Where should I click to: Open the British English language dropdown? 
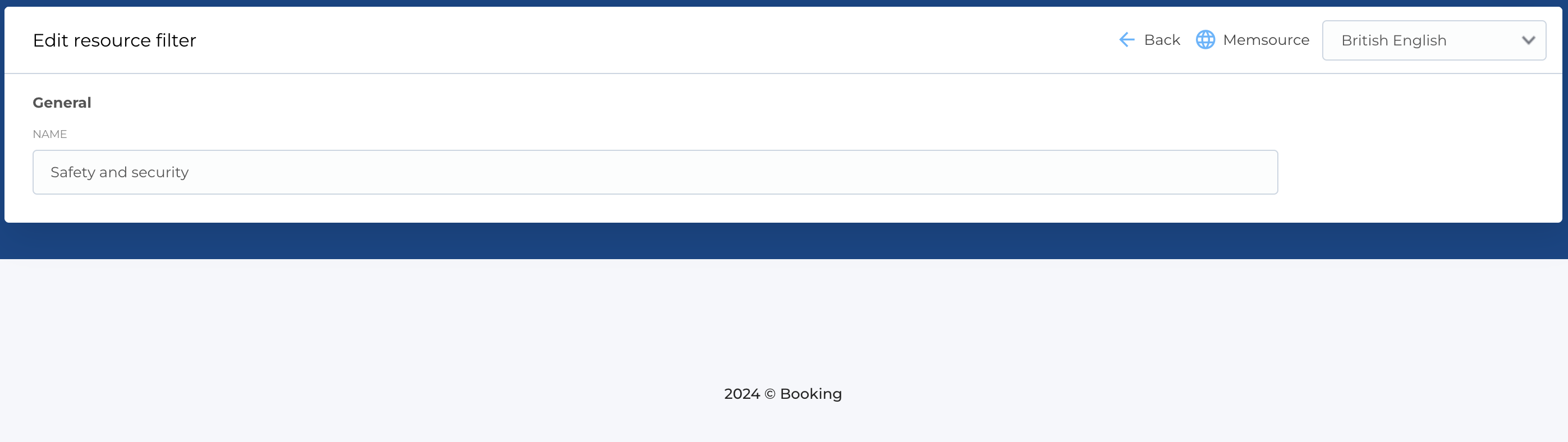pos(1433,41)
